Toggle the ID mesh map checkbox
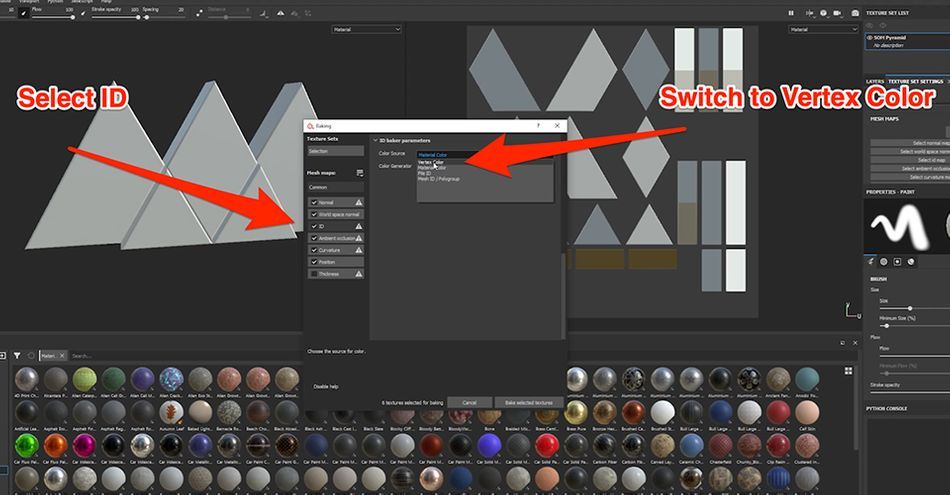 [314, 226]
